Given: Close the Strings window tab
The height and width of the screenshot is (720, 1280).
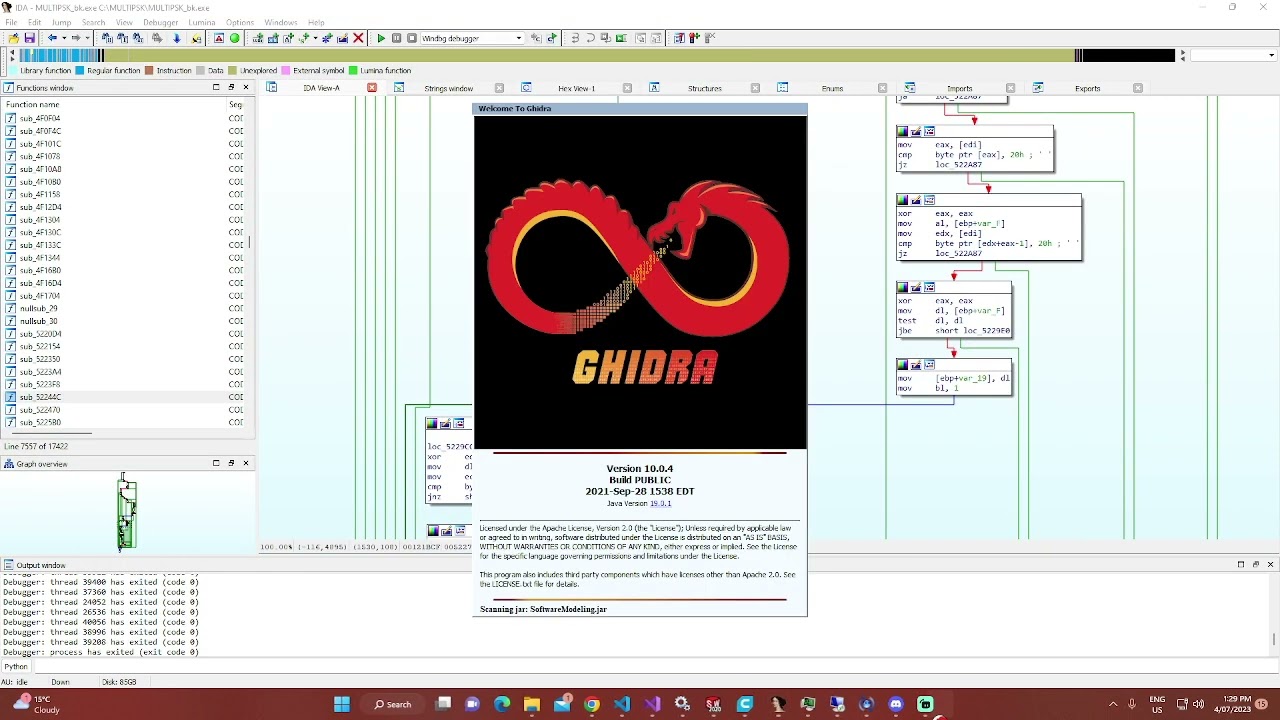Looking at the screenshot, I should point(499,88).
